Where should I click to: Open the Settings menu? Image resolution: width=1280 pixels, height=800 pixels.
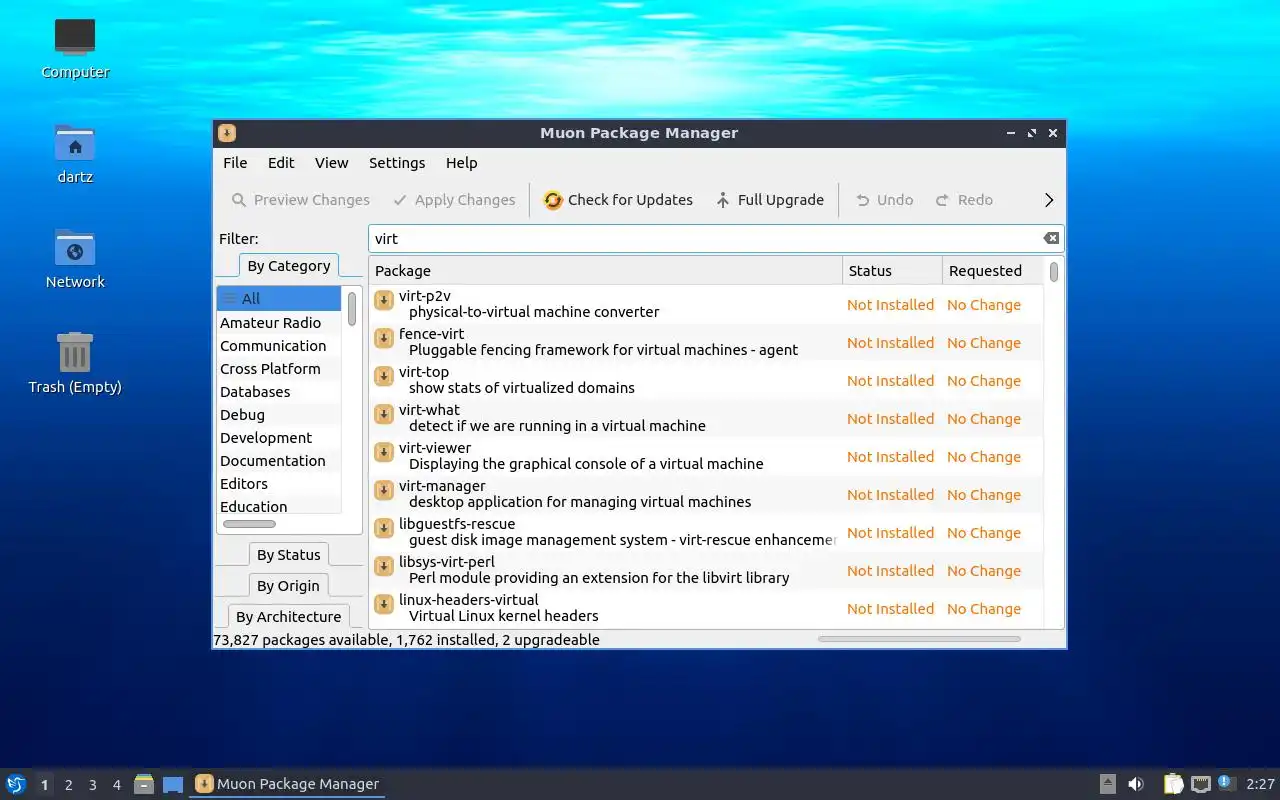pyautogui.click(x=397, y=163)
